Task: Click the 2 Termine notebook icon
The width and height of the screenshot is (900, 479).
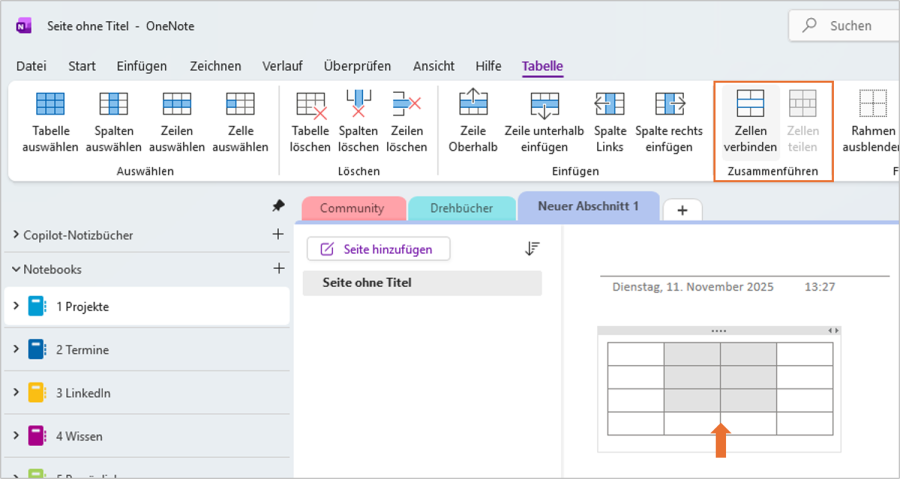Action: pos(37,349)
